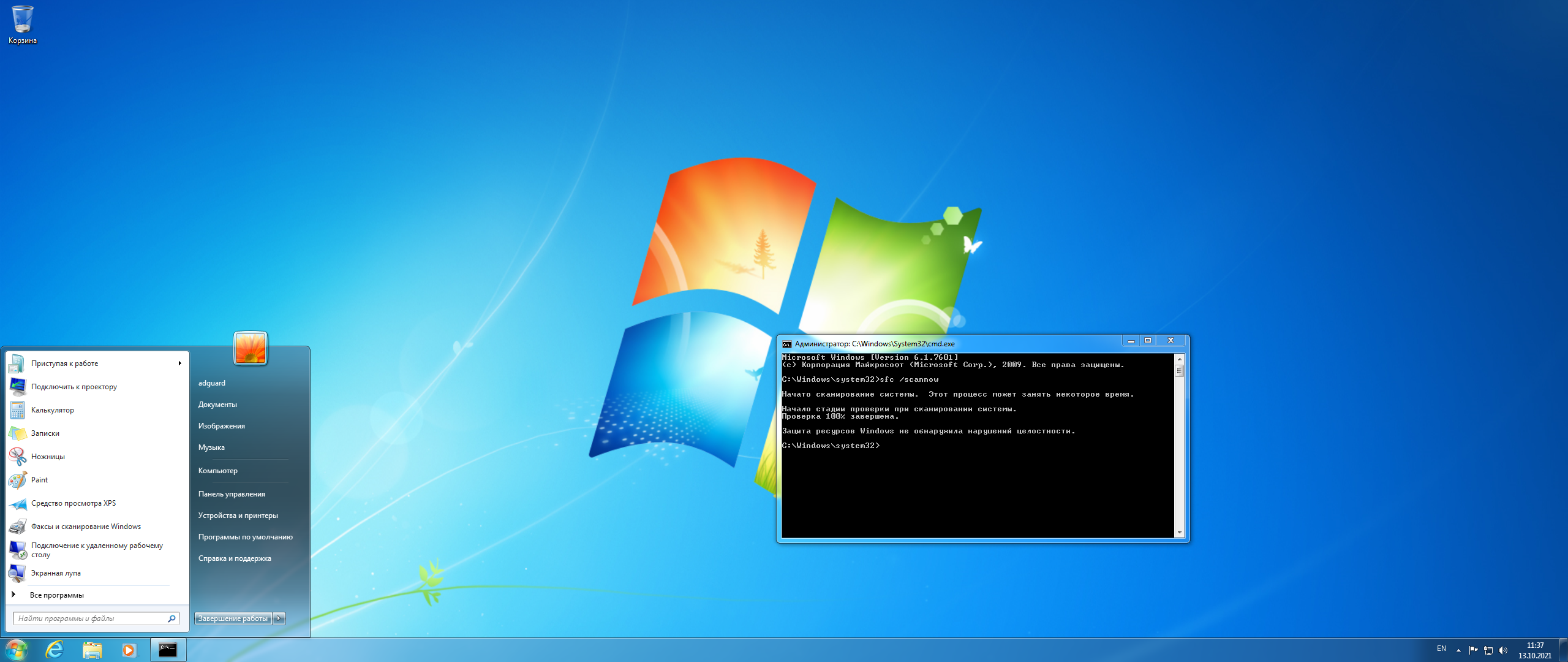The width and height of the screenshot is (1568, 662).
Task: Click the network tray icon
Action: pos(1488,650)
